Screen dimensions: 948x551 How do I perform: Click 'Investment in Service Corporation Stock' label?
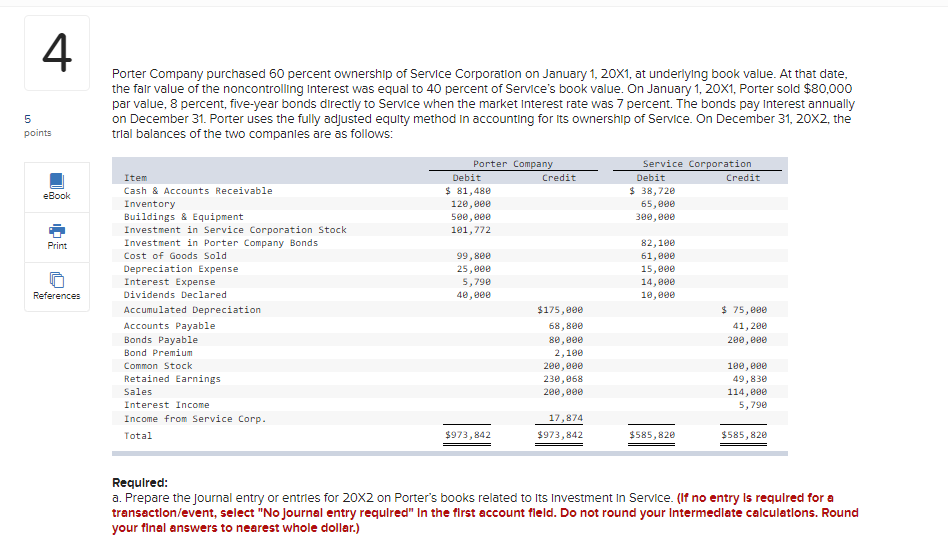coord(235,230)
